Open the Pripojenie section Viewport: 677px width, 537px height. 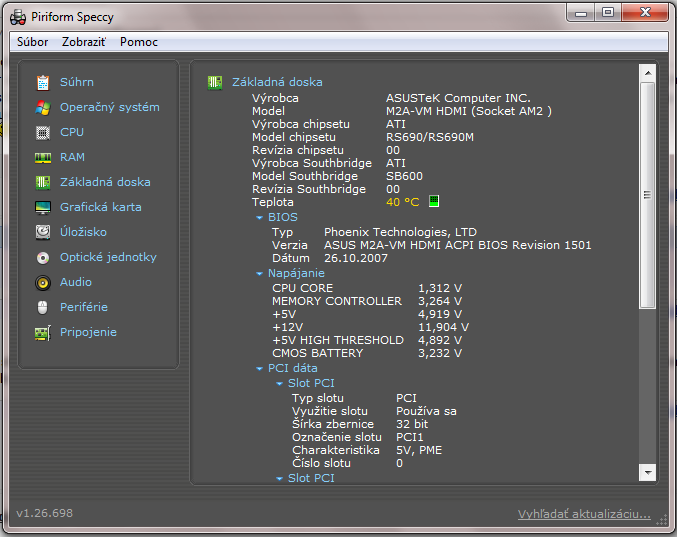coord(88,332)
